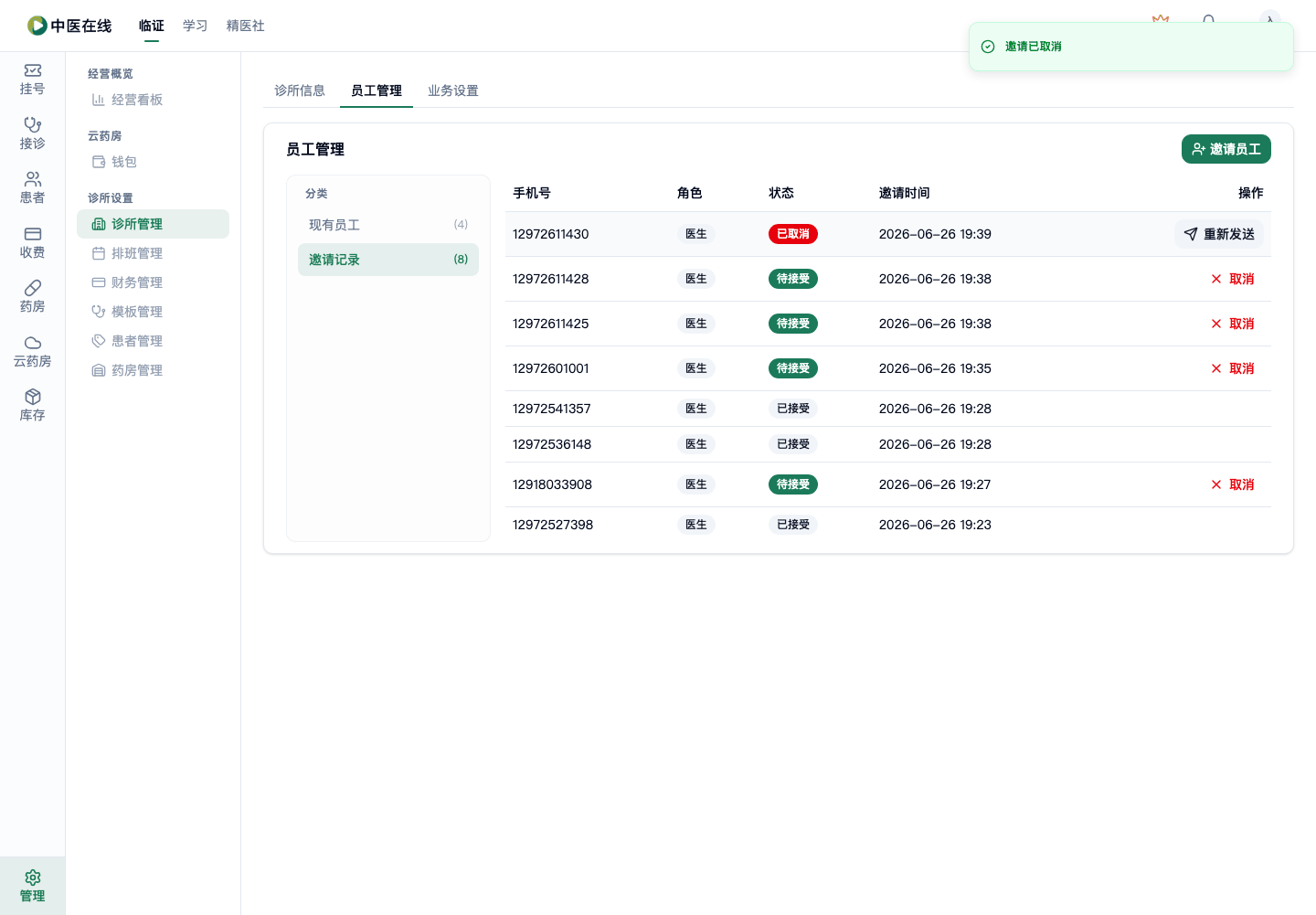The width and height of the screenshot is (1316, 915).
Task: Open 财务管理 in the sidebar
Action: (153, 282)
